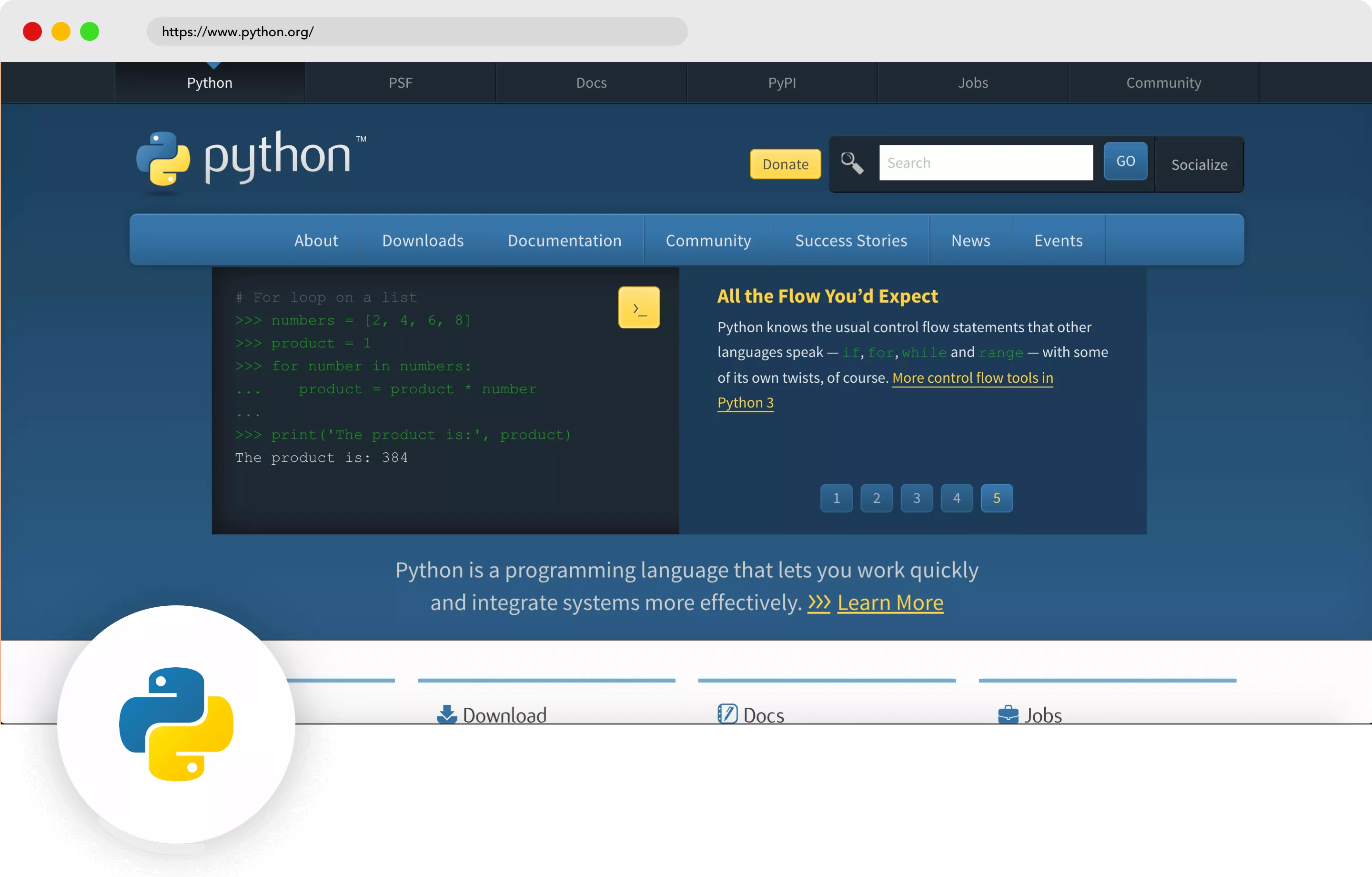Open the Community menu in main navigation
1372x877 pixels.
708,240
